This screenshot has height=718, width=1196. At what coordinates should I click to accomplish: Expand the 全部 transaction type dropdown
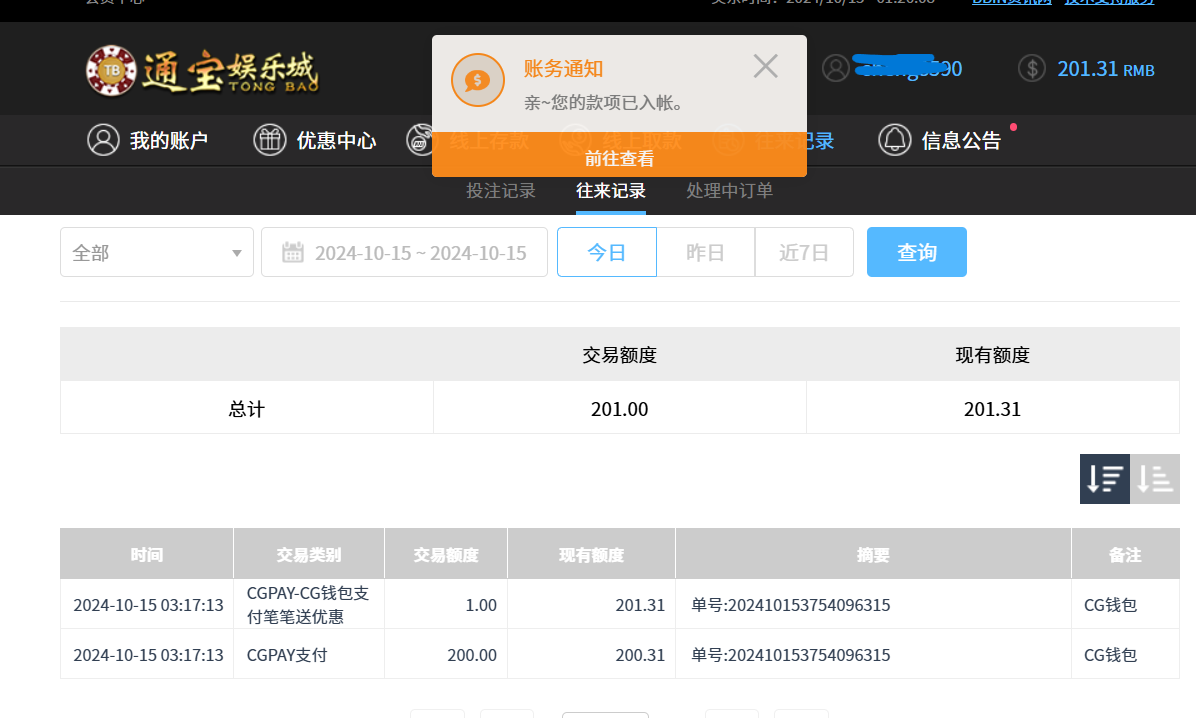(157, 252)
